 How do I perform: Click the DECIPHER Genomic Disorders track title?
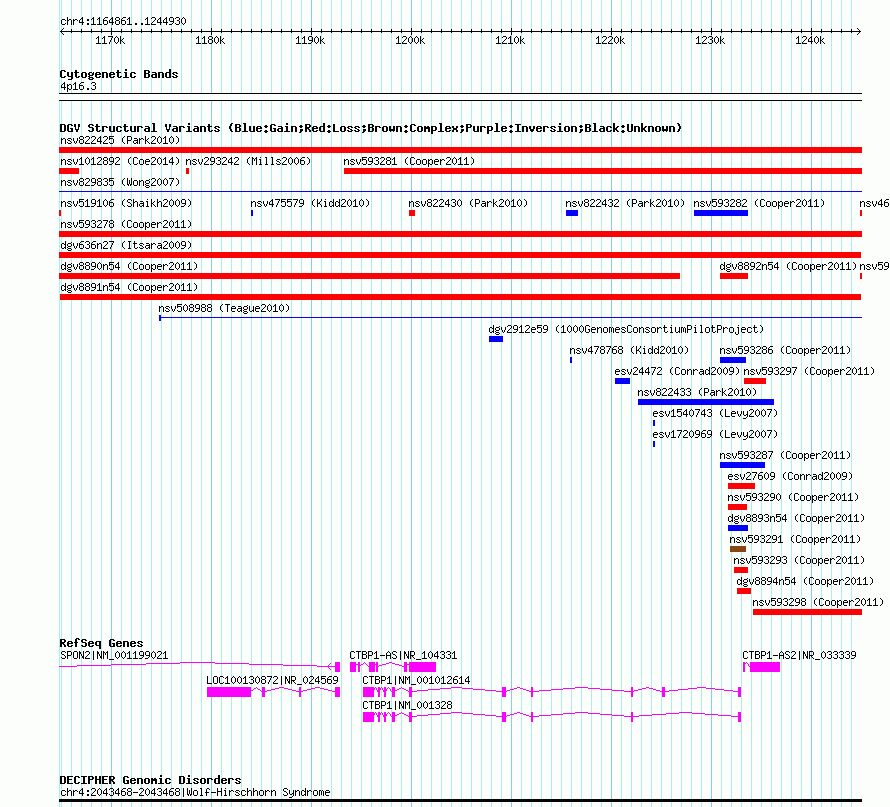[x=150, y=780]
